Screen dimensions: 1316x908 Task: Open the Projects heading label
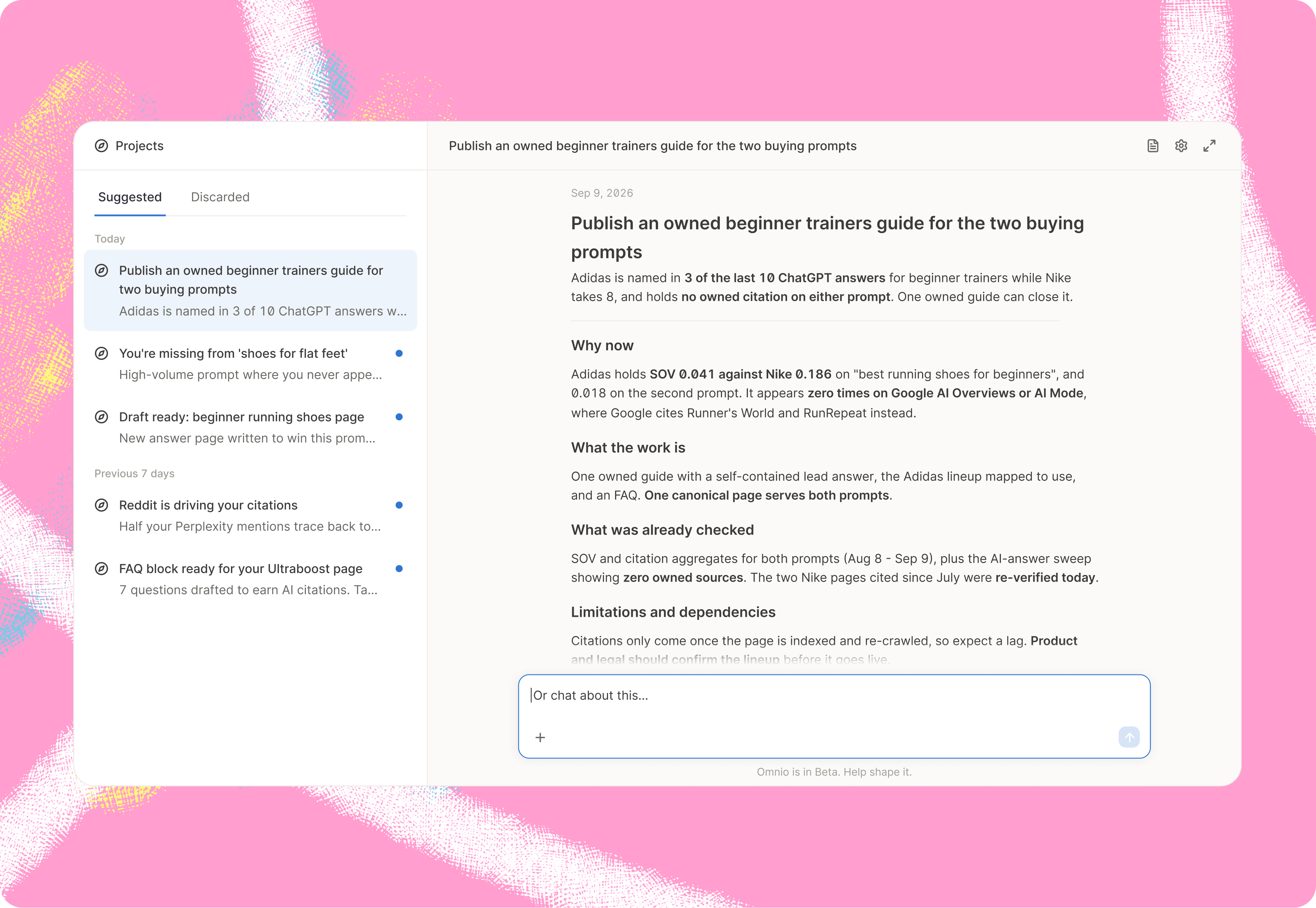(139, 146)
